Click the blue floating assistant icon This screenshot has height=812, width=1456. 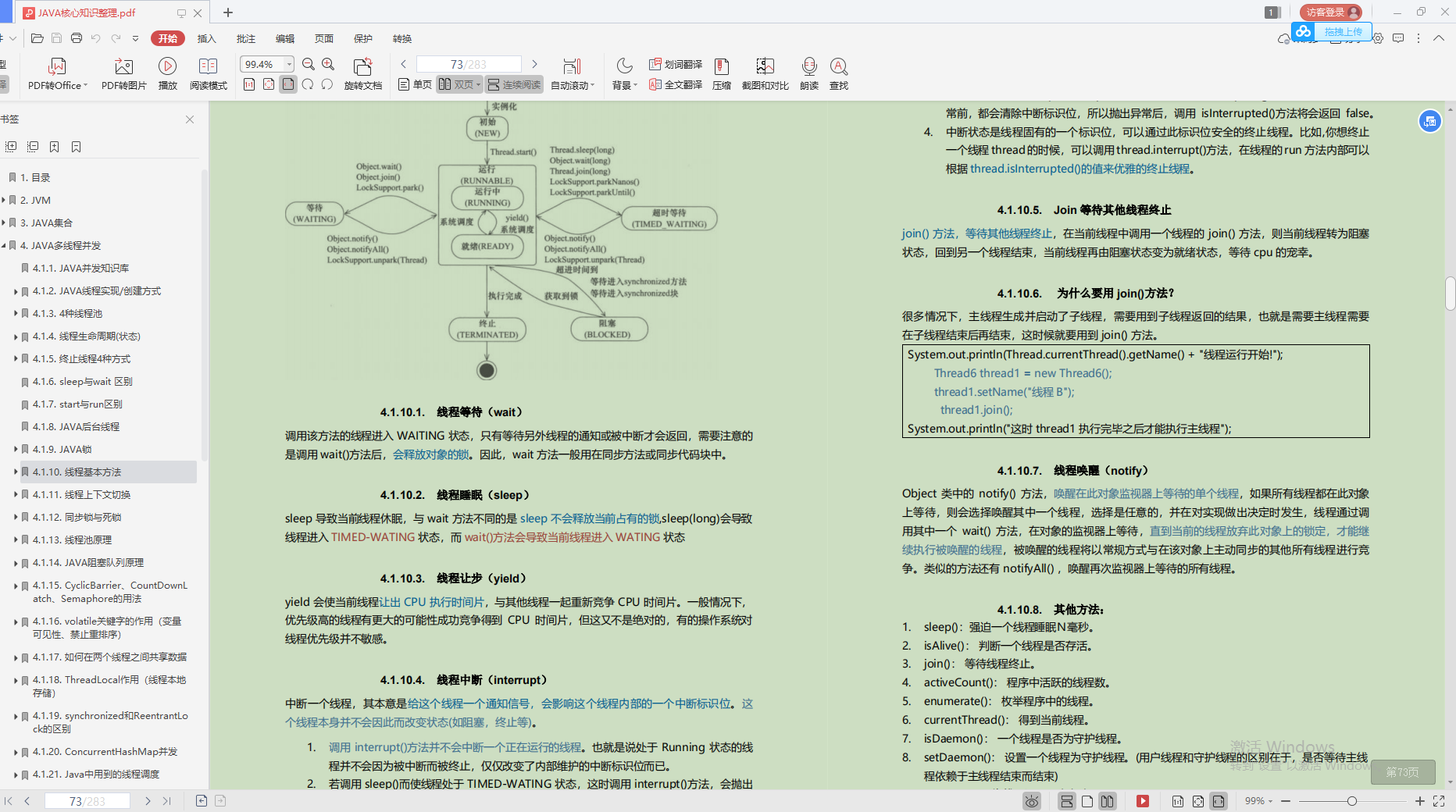[1429, 121]
